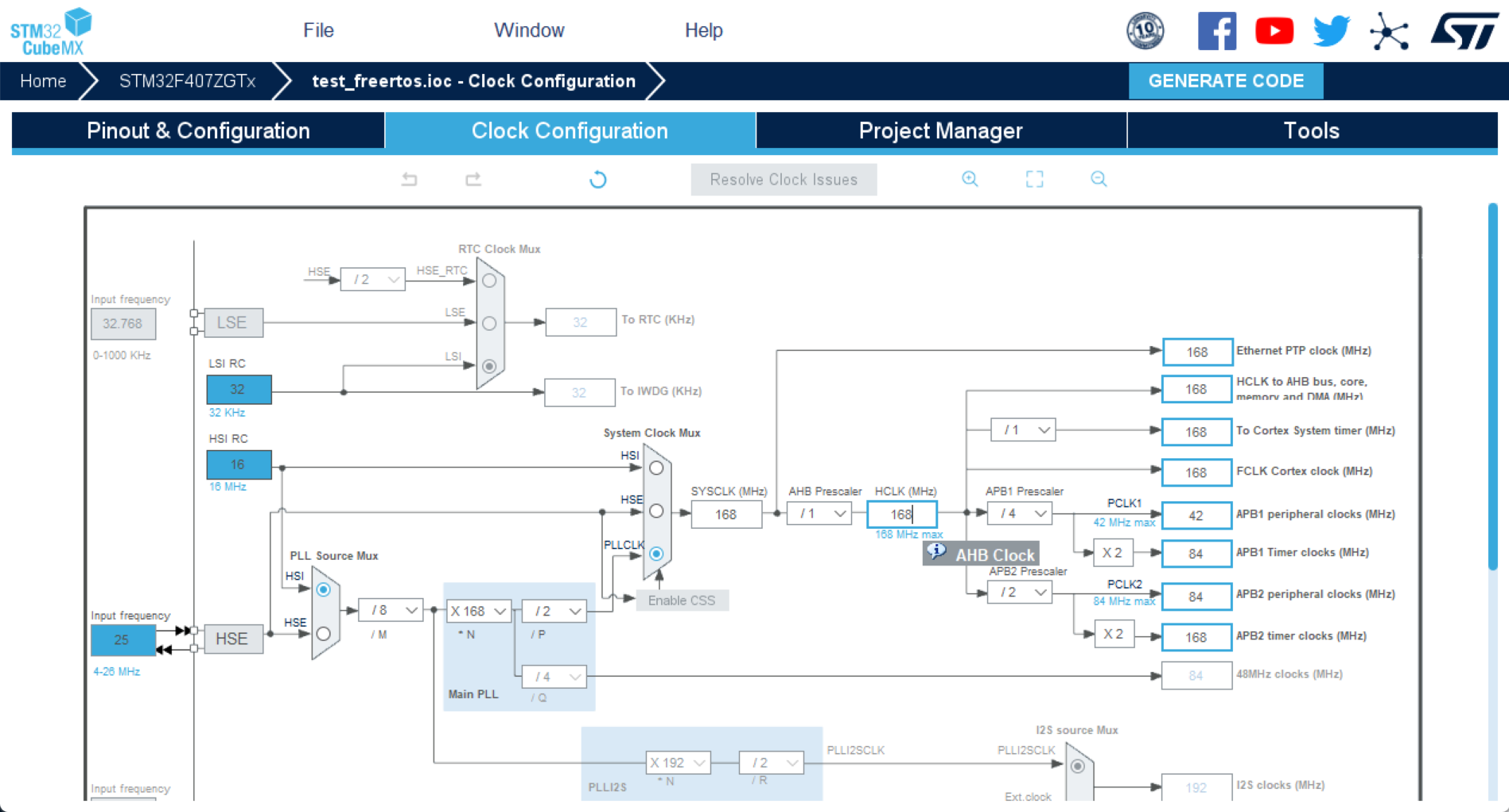The width and height of the screenshot is (1509, 812).
Task: Switch to Clock Configuration tab
Action: click(570, 130)
